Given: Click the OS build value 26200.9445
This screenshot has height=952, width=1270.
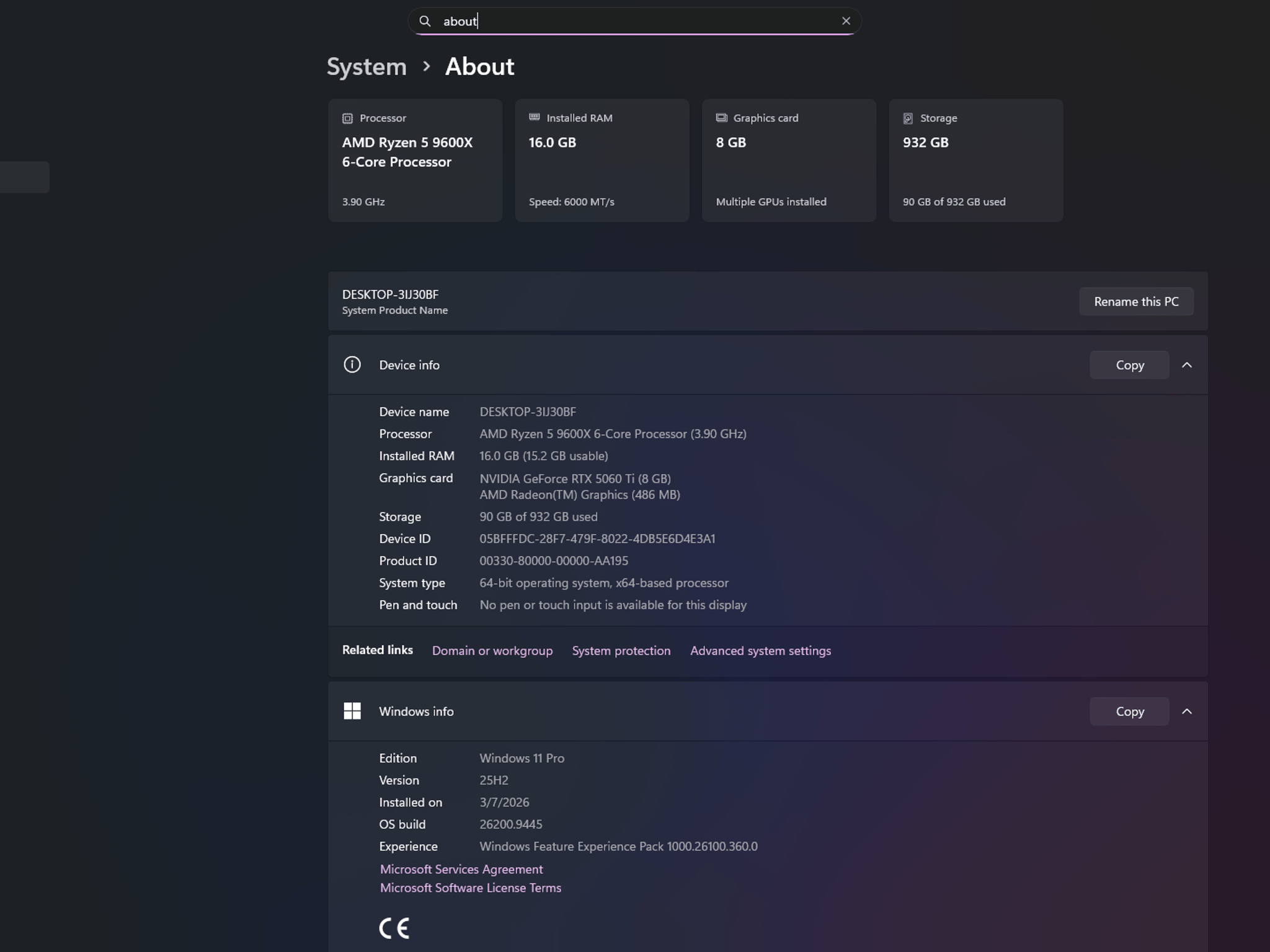Looking at the screenshot, I should tap(511, 824).
